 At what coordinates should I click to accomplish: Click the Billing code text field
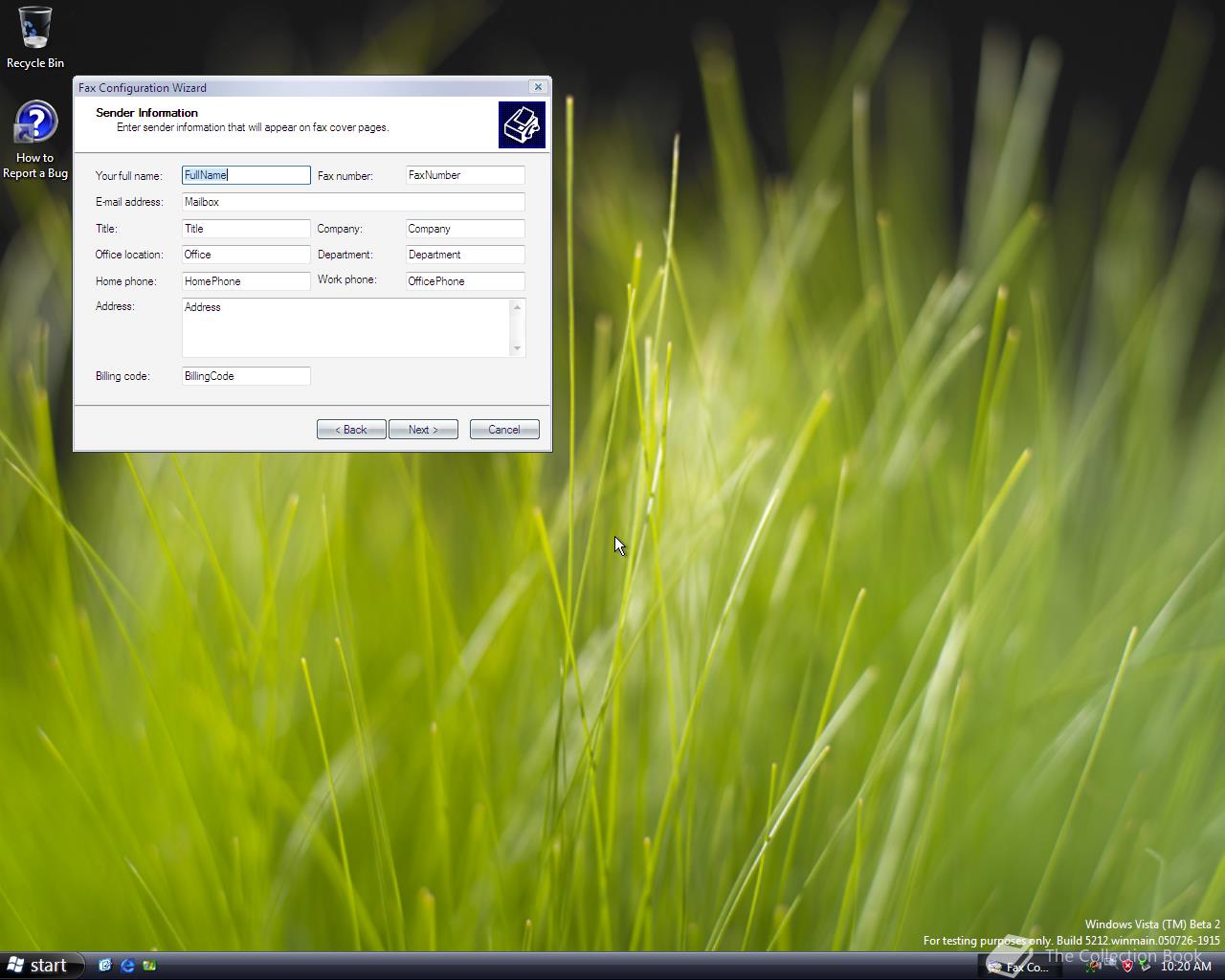(x=246, y=376)
